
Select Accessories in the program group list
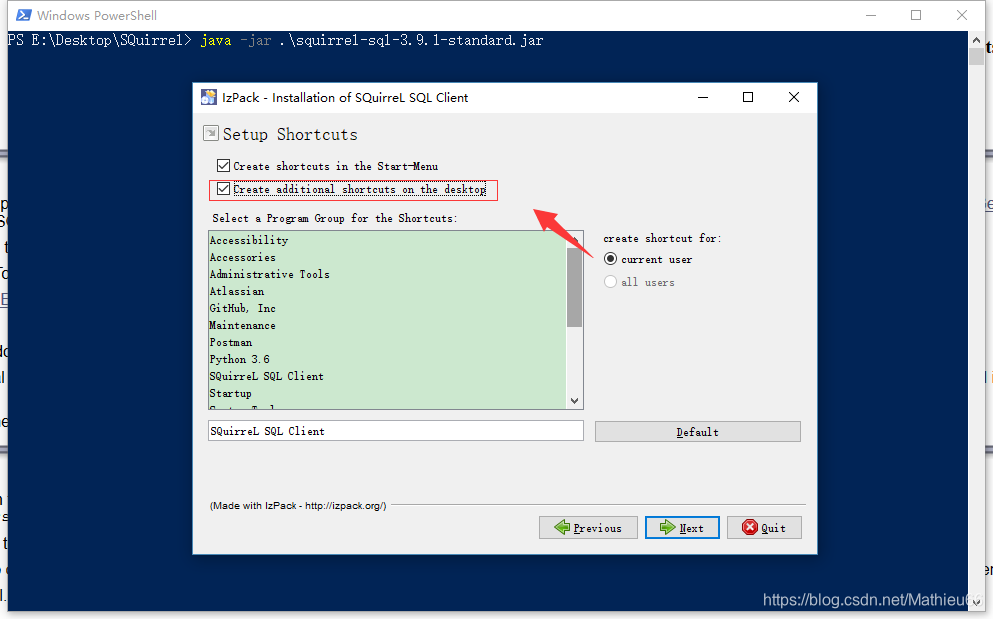[387, 257]
